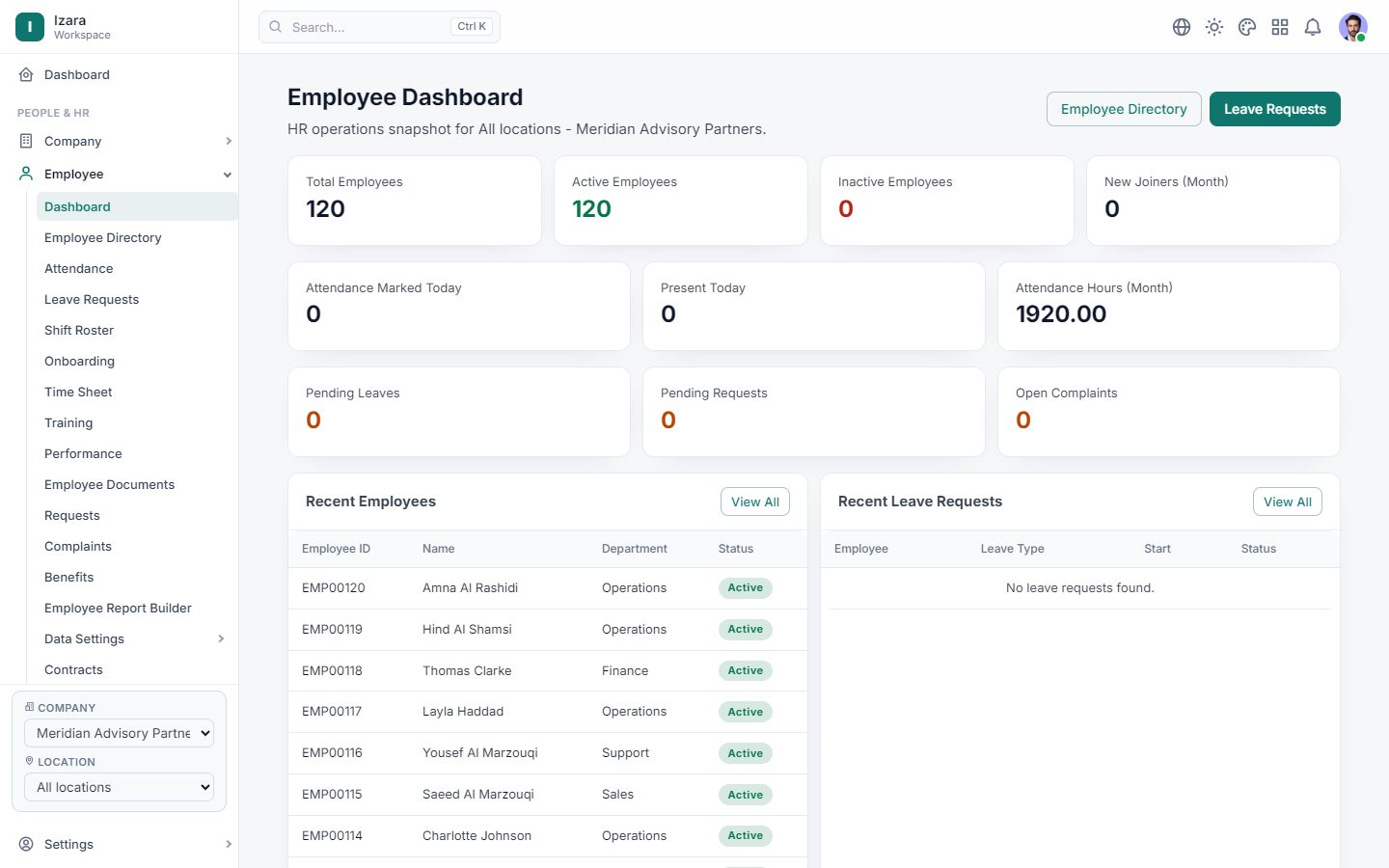Toggle light mode sun icon
The image size is (1389, 868).
pyautogui.click(x=1214, y=27)
